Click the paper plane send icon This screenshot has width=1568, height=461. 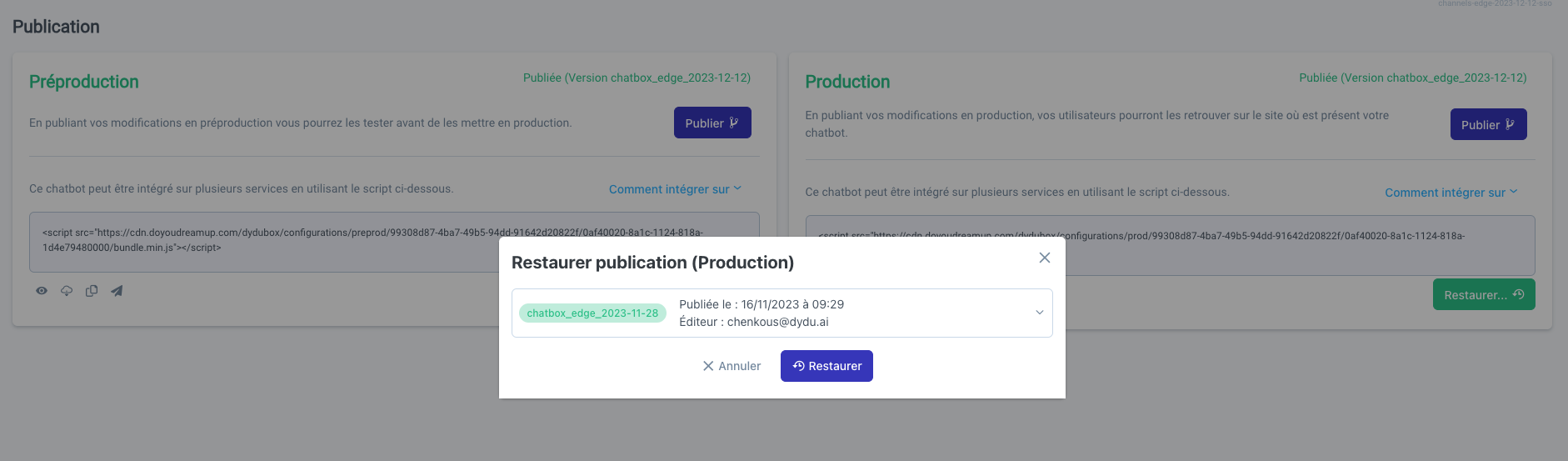tap(117, 291)
